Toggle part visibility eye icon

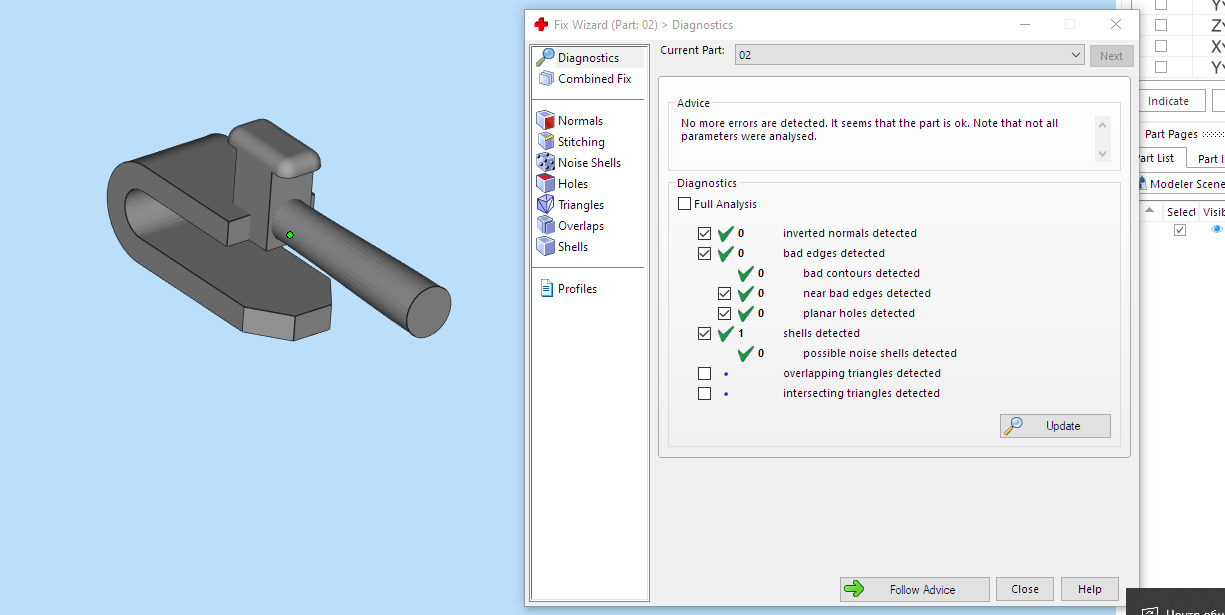(x=1216, y=230)
